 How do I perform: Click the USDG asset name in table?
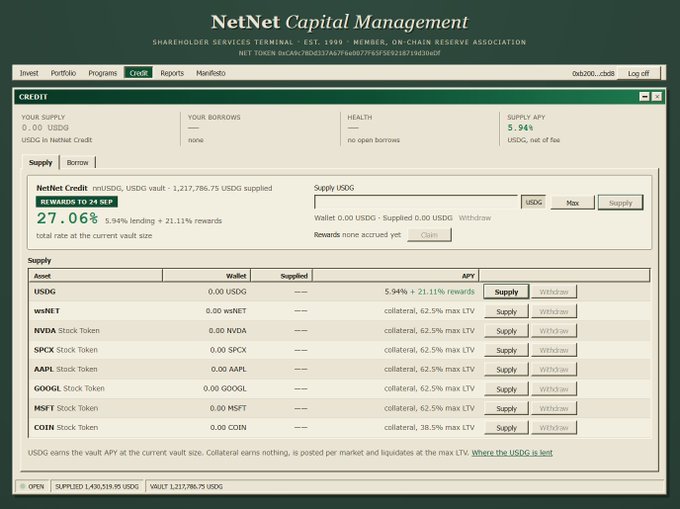tap(45, 291)
